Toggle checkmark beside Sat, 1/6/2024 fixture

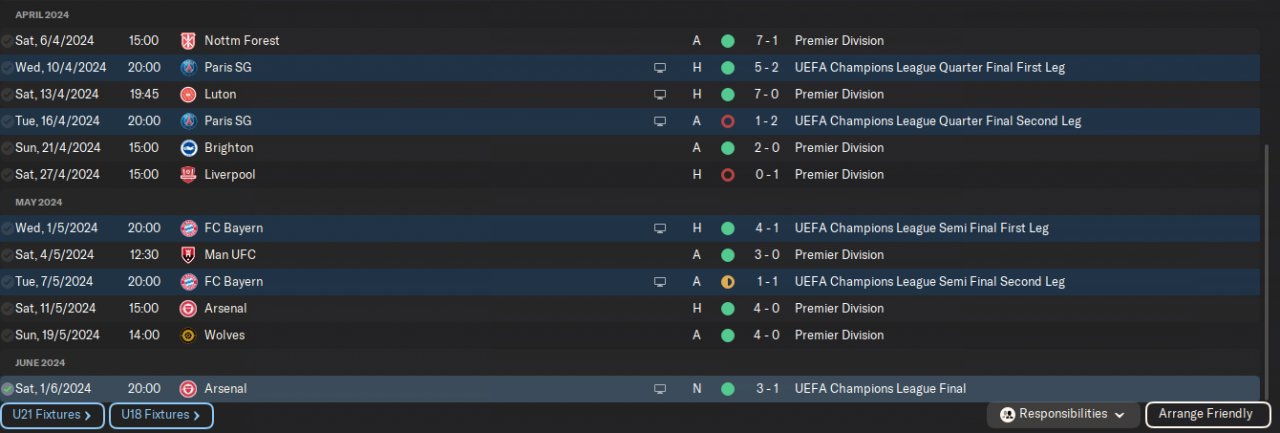point(7,389)
